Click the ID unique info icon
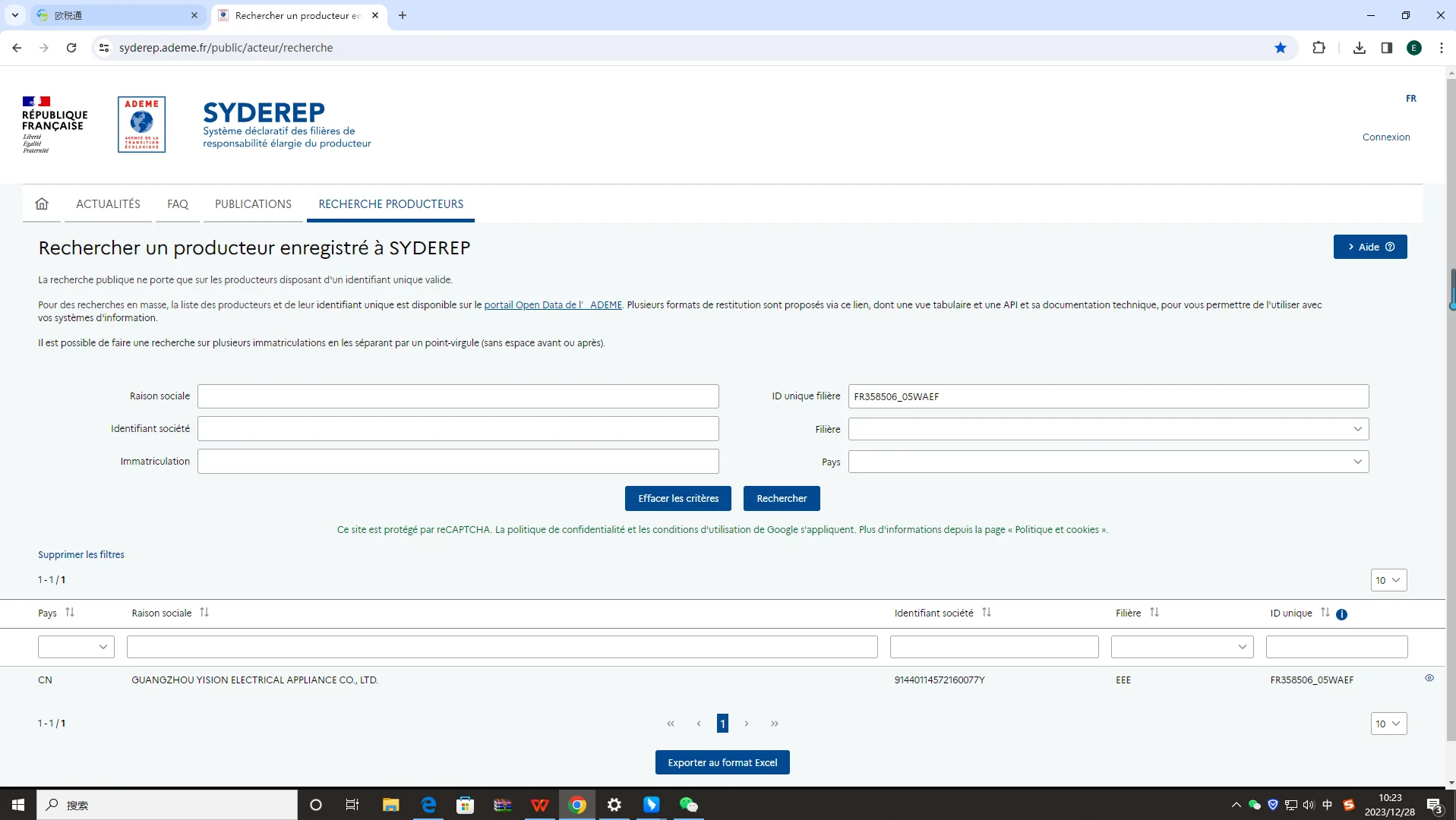The height and width of the screenshot is (820, 1456). [1341, 614]
